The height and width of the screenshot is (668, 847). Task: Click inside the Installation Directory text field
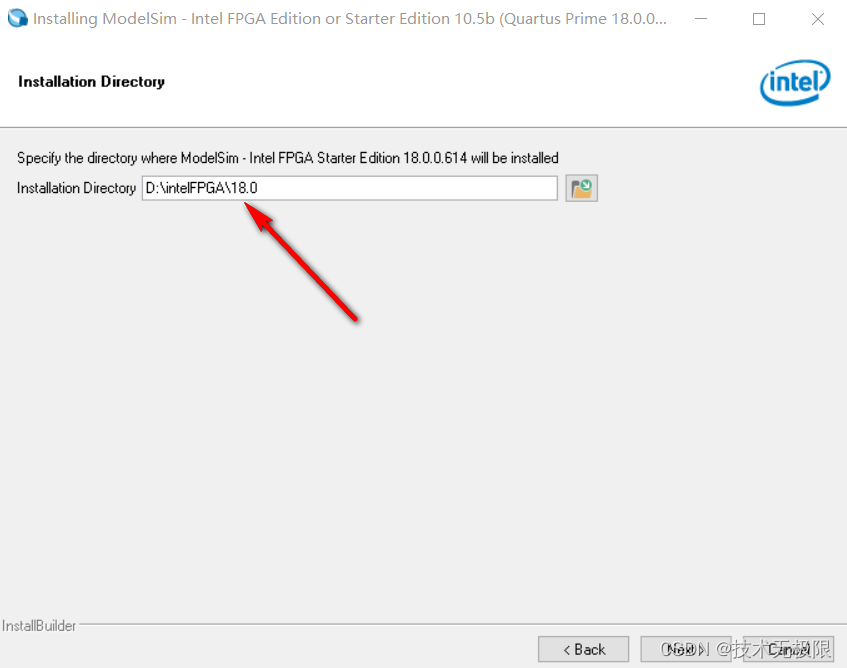(x=349, y=188)
